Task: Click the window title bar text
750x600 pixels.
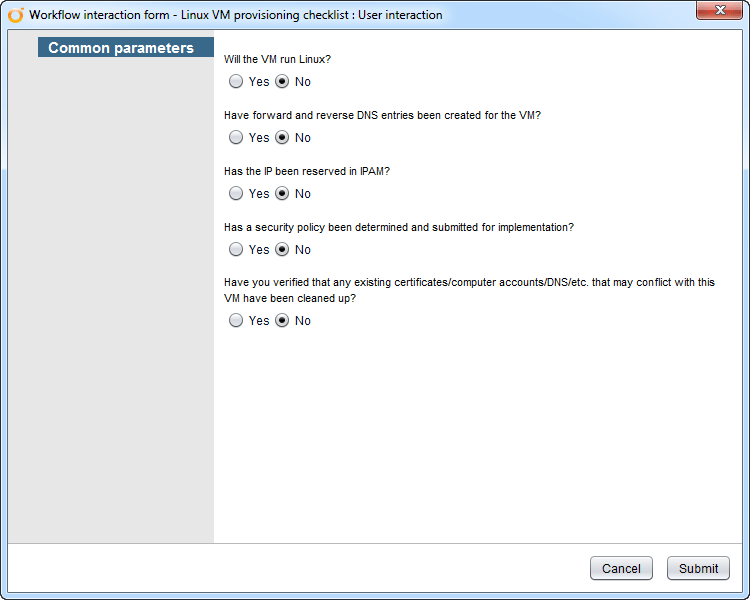Action: point(236,15)
